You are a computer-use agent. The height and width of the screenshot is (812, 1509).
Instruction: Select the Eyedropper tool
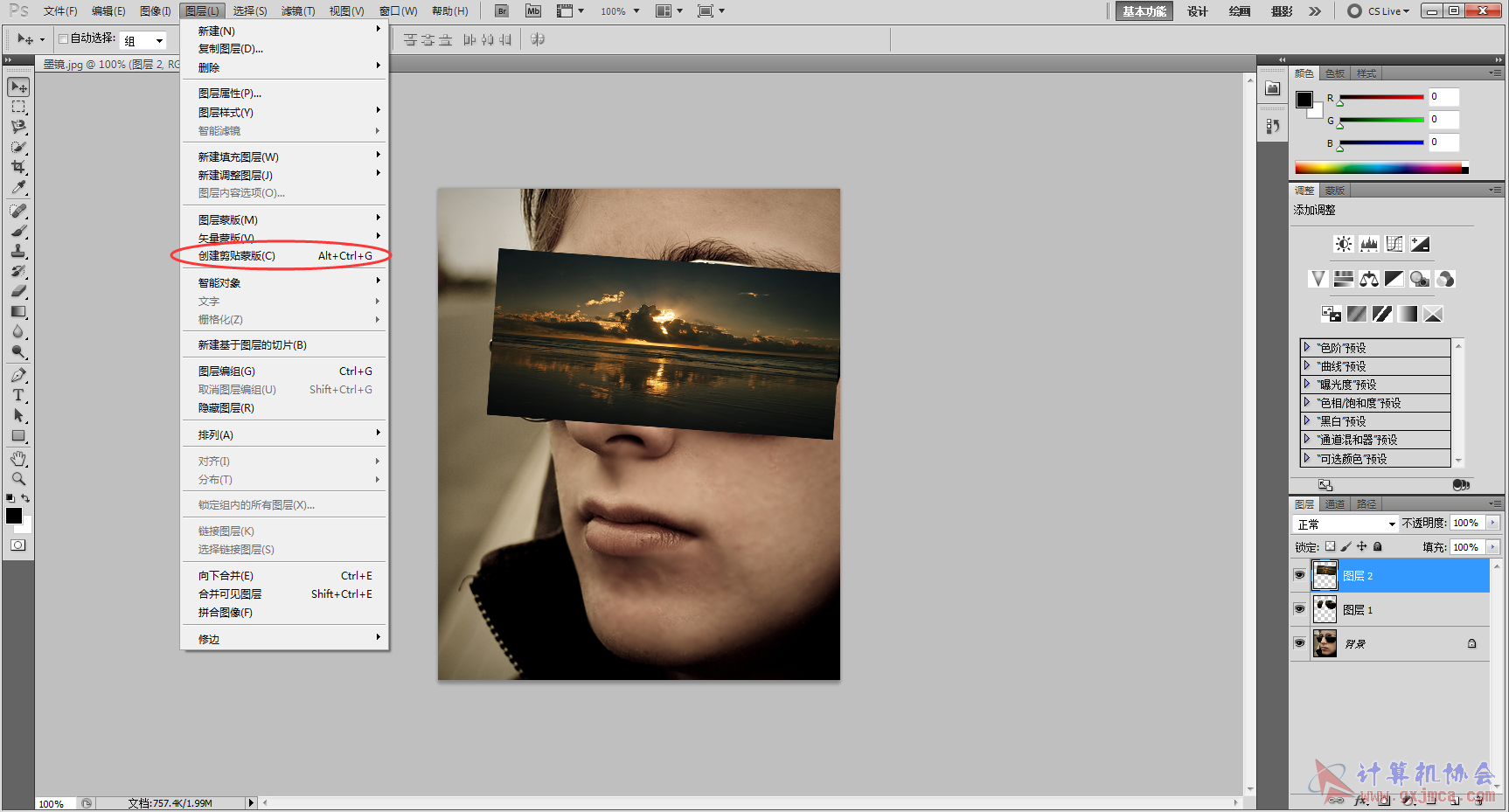click(x=18, y=186)
